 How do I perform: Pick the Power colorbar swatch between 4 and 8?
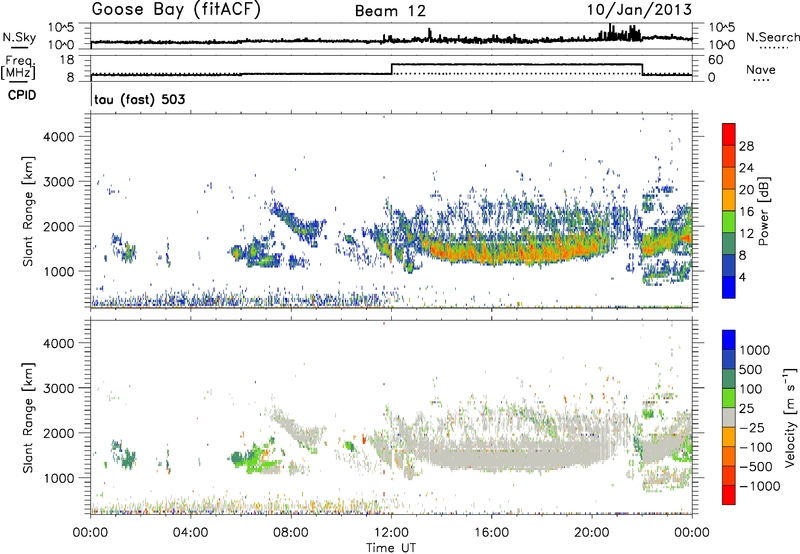(729, 266)
